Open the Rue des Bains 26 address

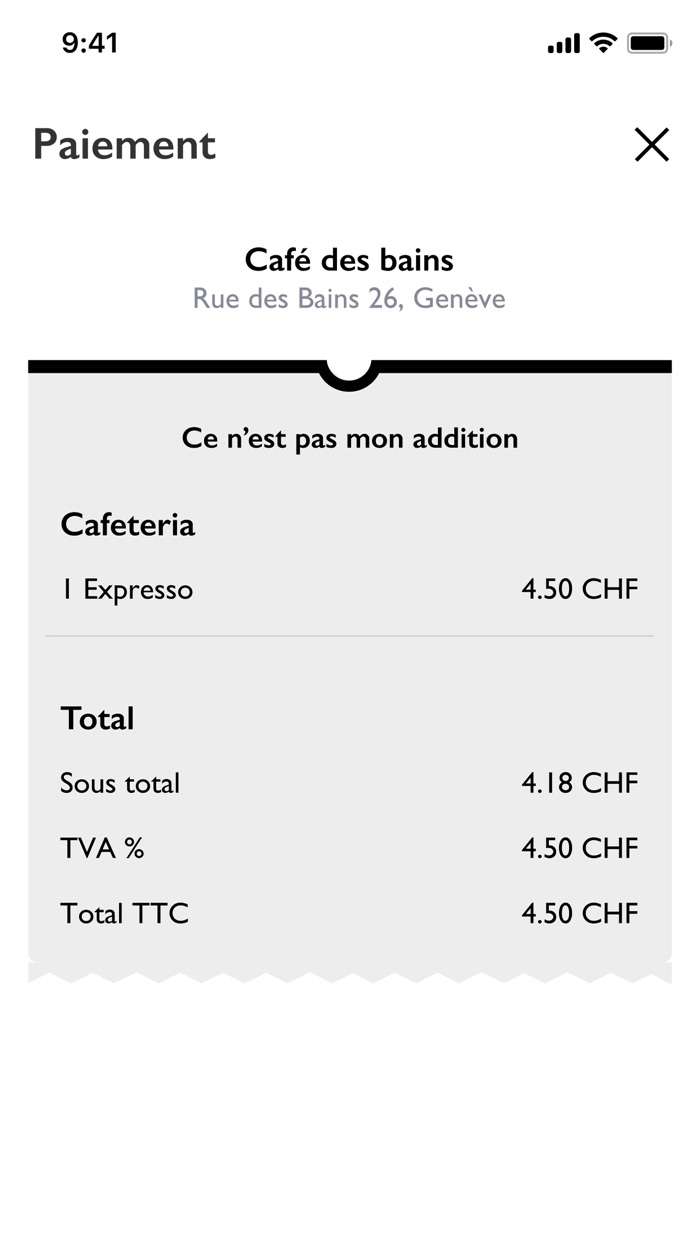[349, 299]
